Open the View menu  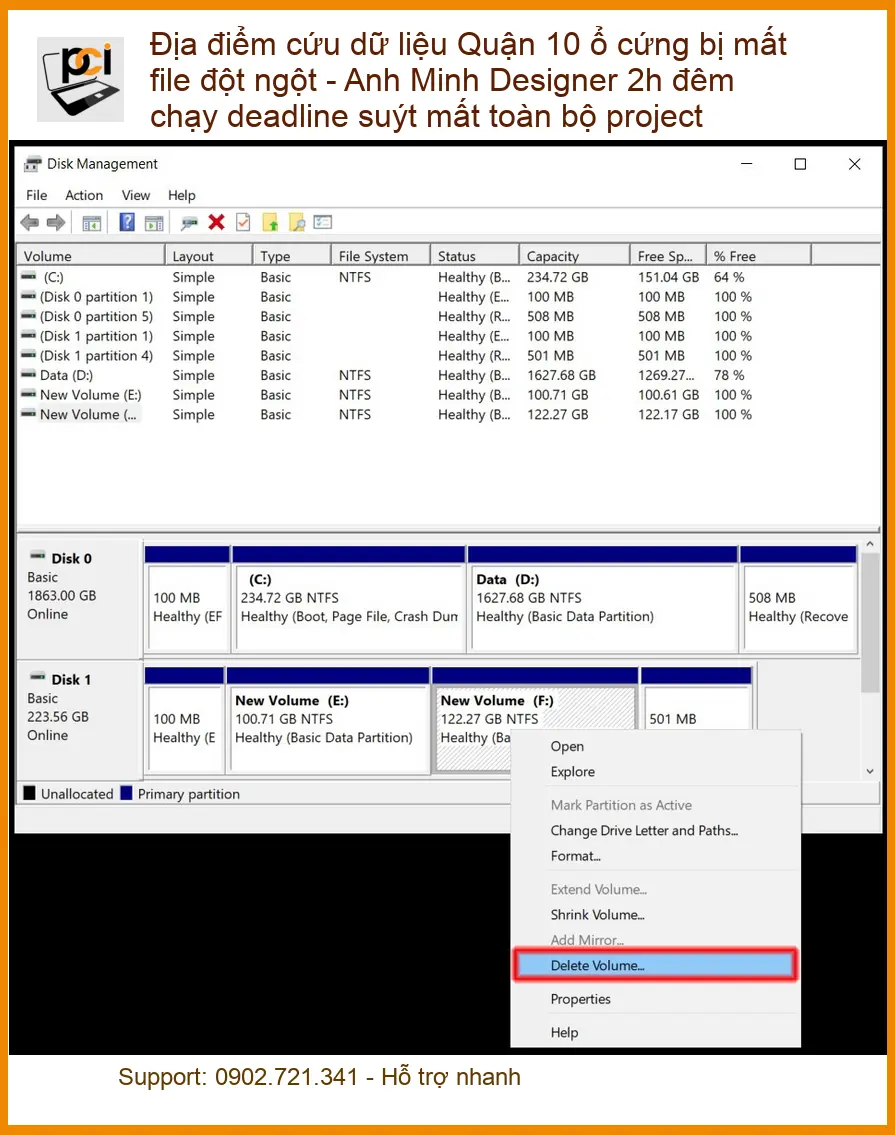coord(135,195)
